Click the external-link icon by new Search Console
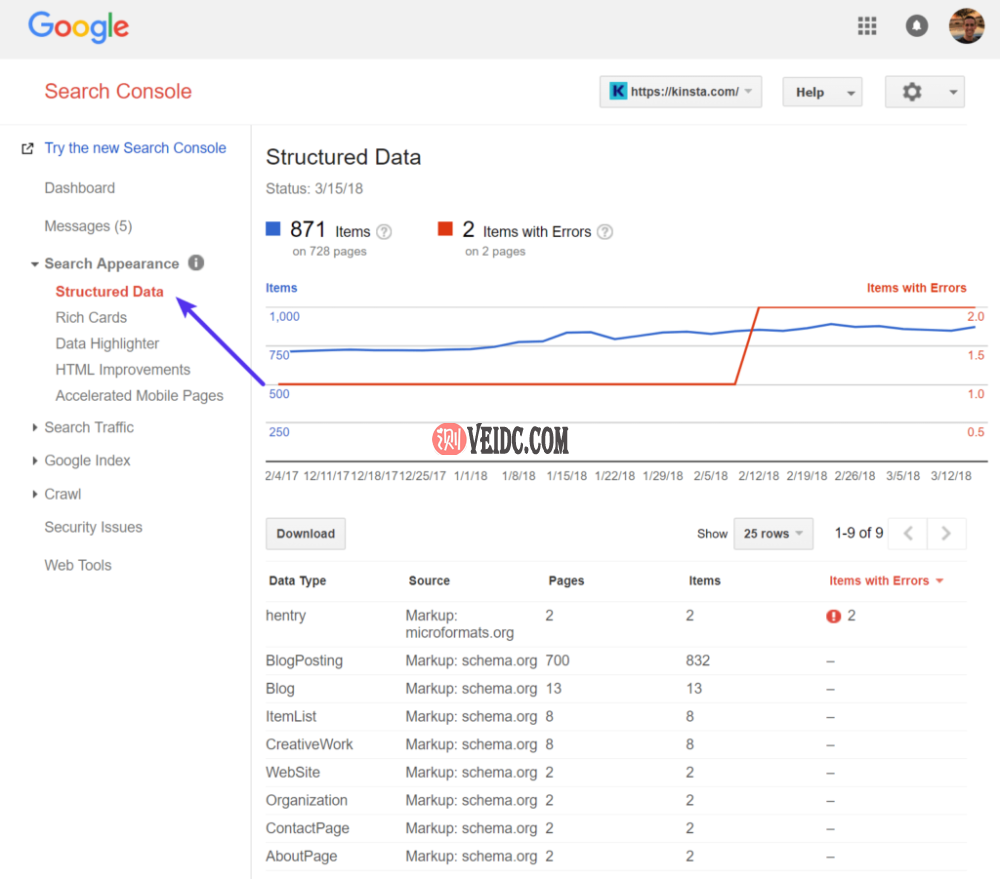 [27, 149]
